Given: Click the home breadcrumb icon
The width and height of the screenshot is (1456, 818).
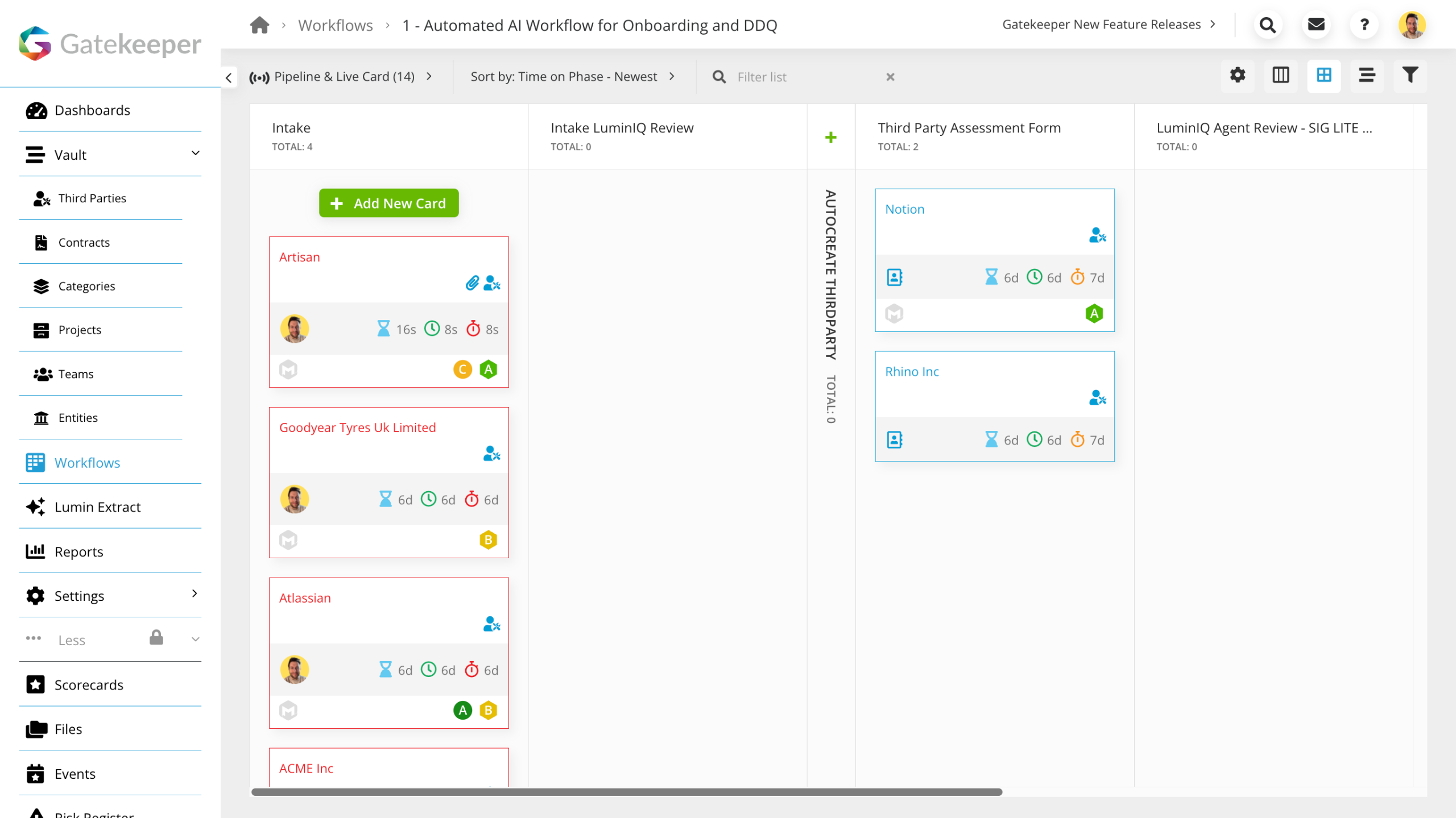Looking at the screenshot, I should pos(259,25).
